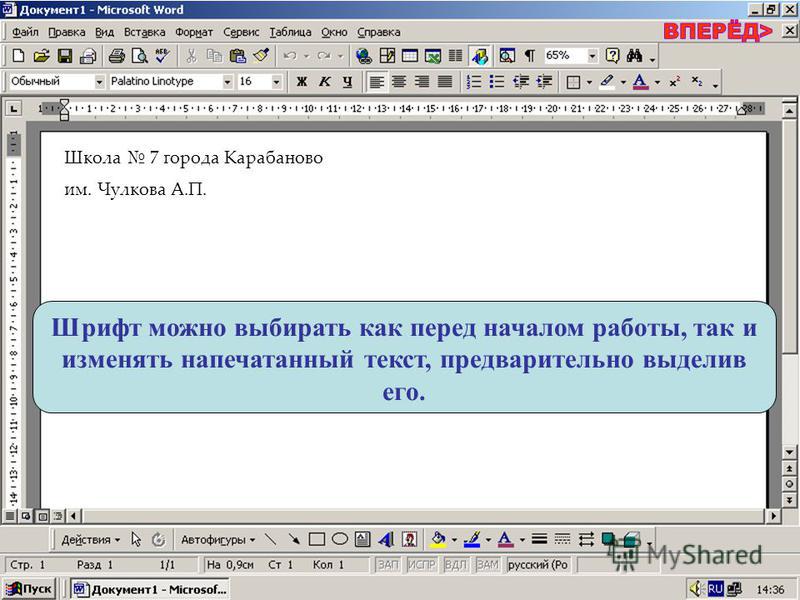Viewport: 800px width, 600px height.
Task: Expand Автофигуры menu
Action: (x=218, y=540)
